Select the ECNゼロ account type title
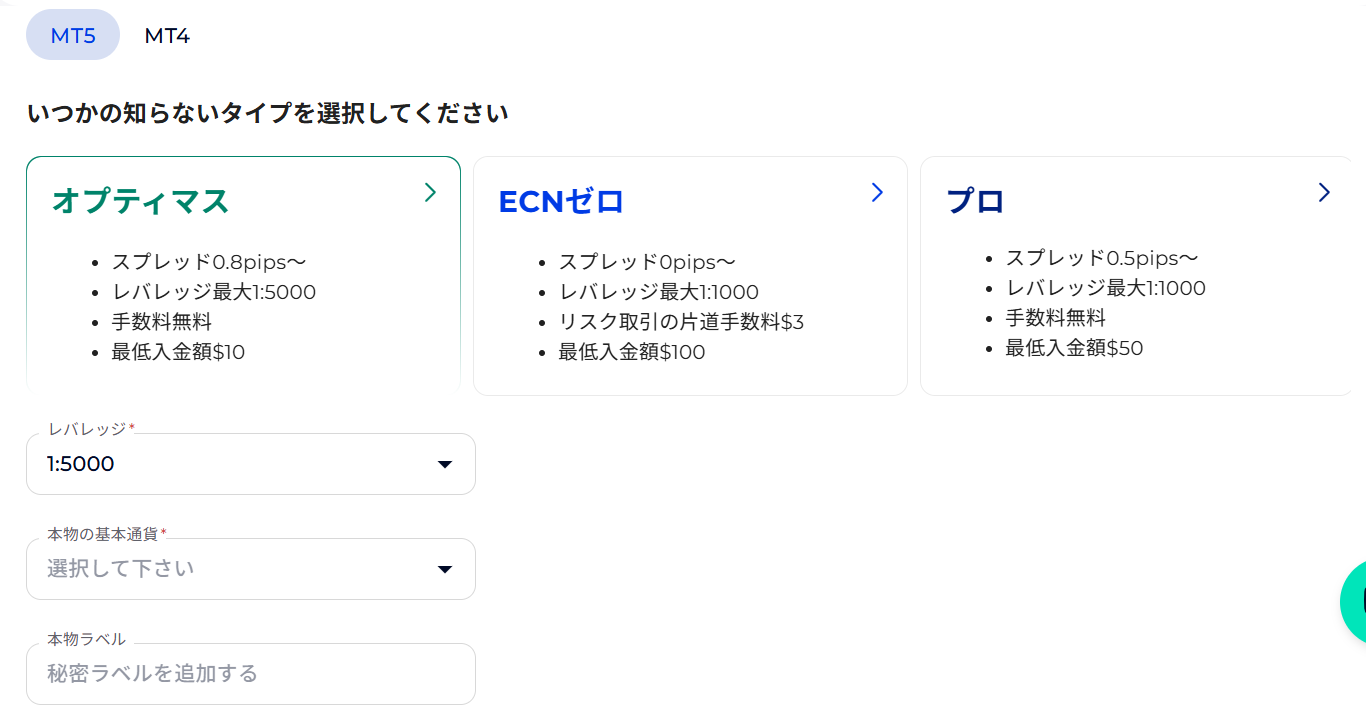 [561, 201]
